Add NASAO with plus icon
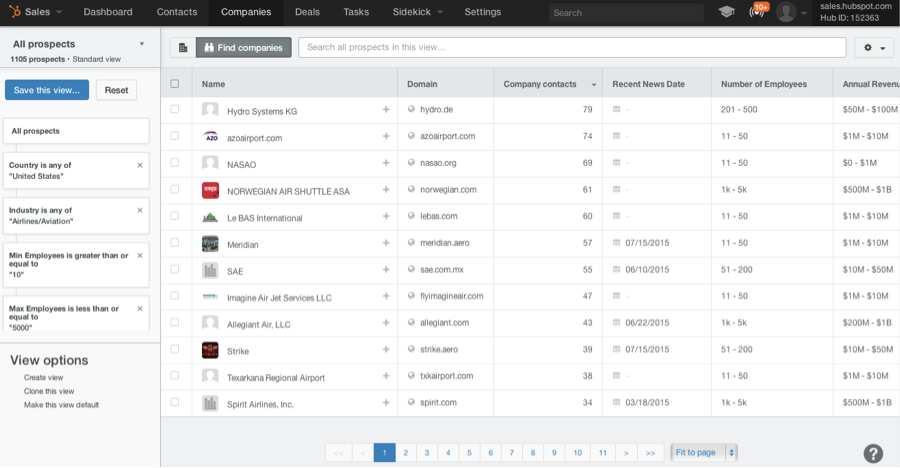 pyautogui.click(x=386, y=163)
